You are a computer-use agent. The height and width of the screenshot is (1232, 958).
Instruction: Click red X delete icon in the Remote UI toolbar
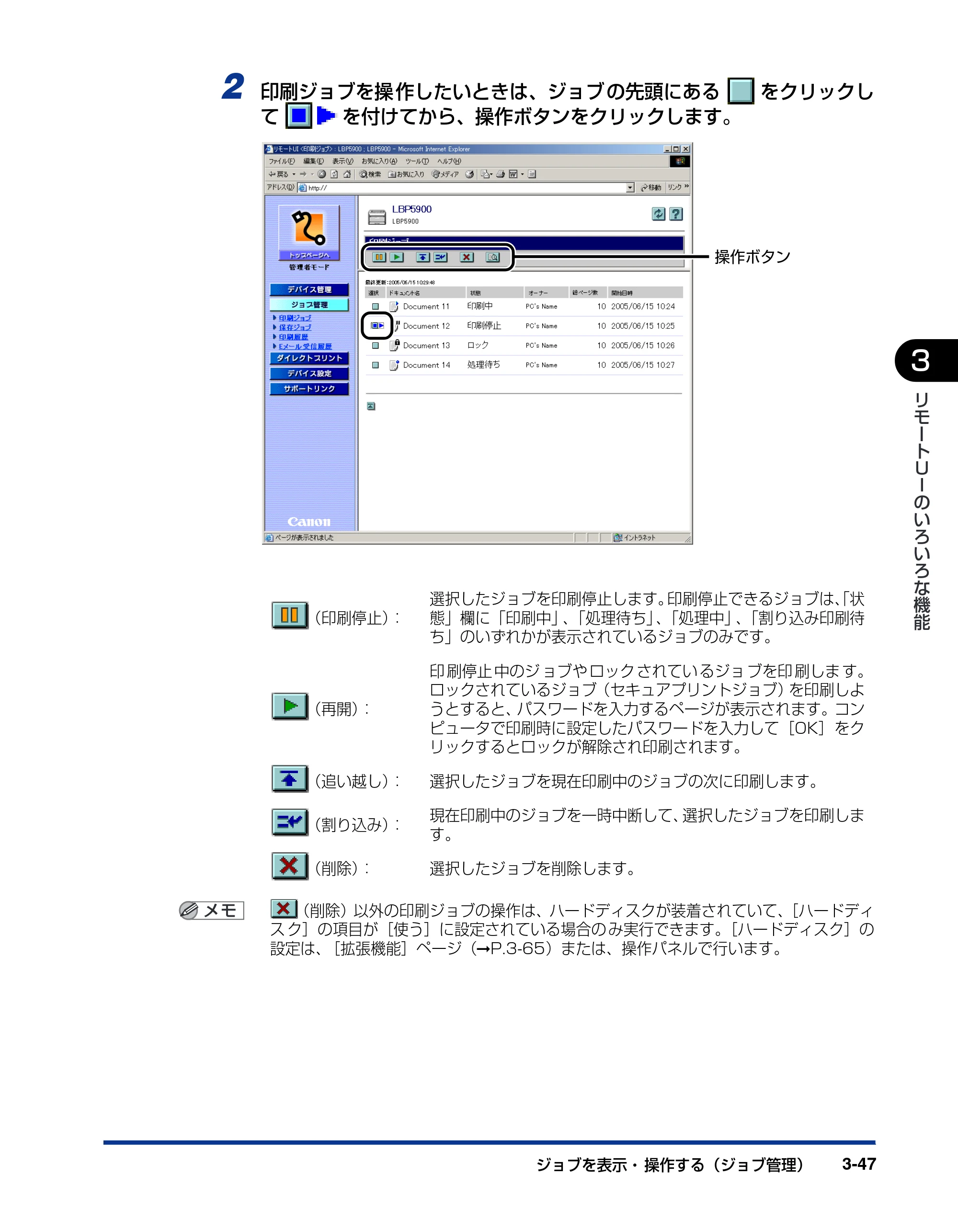tap(467, 257)
